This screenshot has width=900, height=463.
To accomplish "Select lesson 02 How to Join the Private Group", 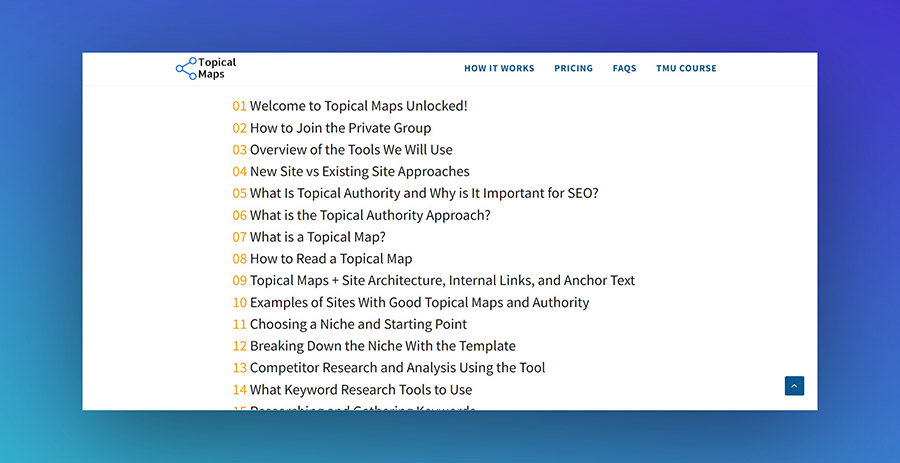I will pyautogui.click(x=332, y=128).
